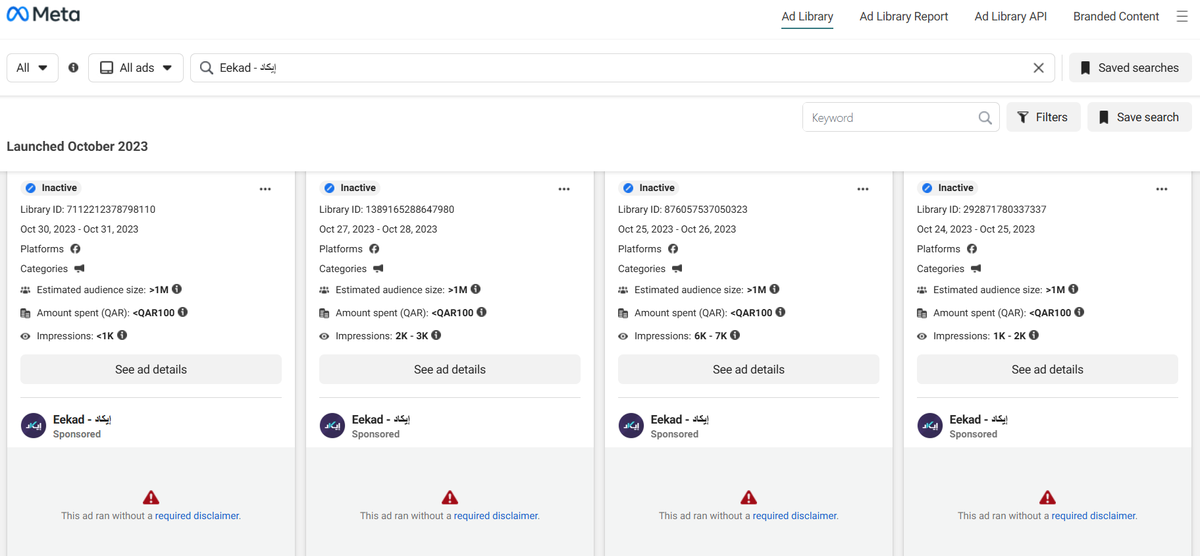The height and width of the screenshot is (556, 1200).
Task: Click megaphone category icon on Oct 25 ad
Action: (677, 268)
